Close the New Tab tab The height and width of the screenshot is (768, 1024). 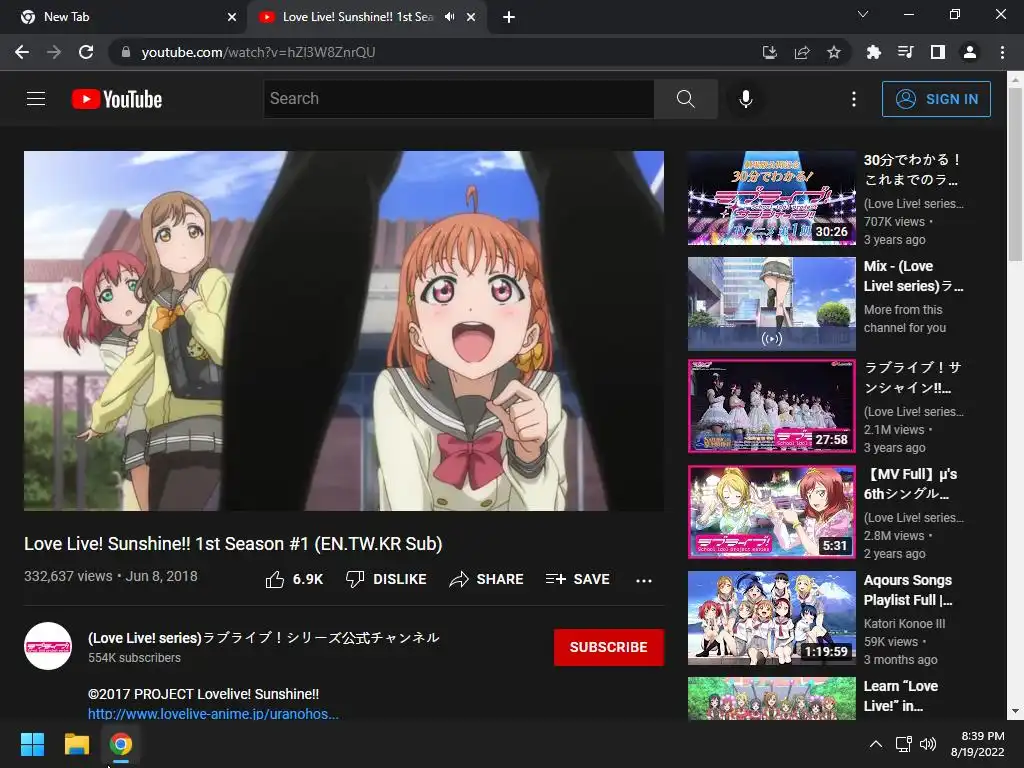click(232, 18)
